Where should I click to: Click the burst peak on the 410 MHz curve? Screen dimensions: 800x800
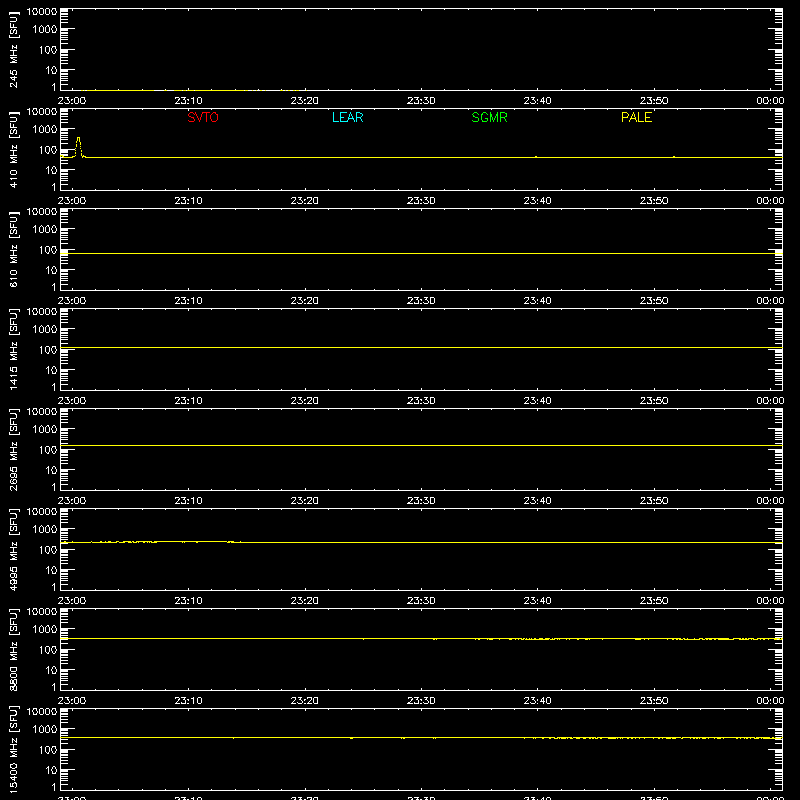(x=78, y=138)
